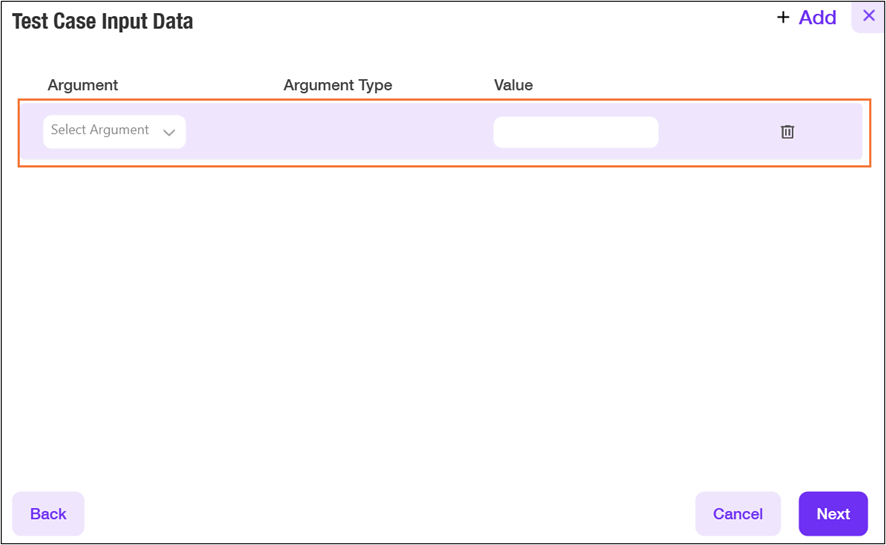Image resolution: width=886 pixels, height=545 pixels.
Task: Proceed with the Next button
Action: (x=832, y=514)
